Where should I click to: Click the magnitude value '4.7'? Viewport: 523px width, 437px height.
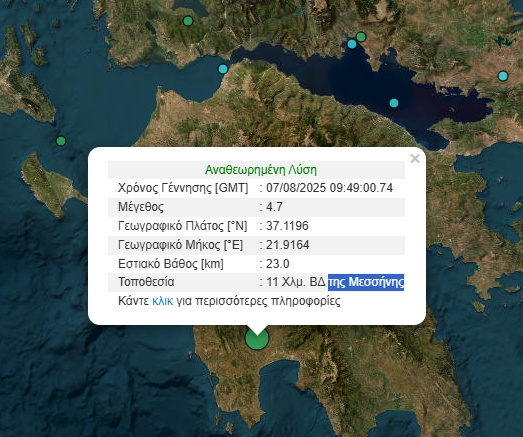pos(274,207)
